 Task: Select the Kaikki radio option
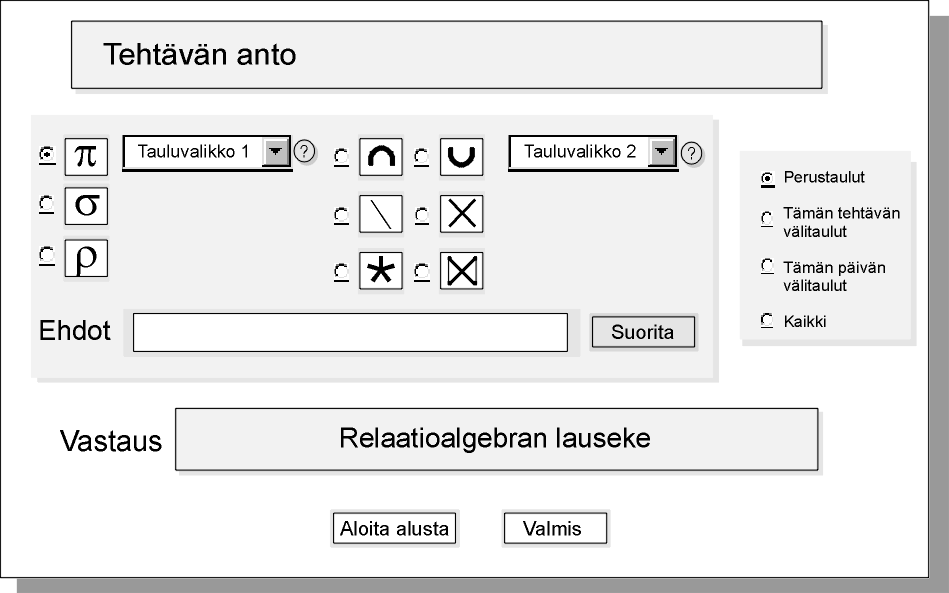coord(767,320)
